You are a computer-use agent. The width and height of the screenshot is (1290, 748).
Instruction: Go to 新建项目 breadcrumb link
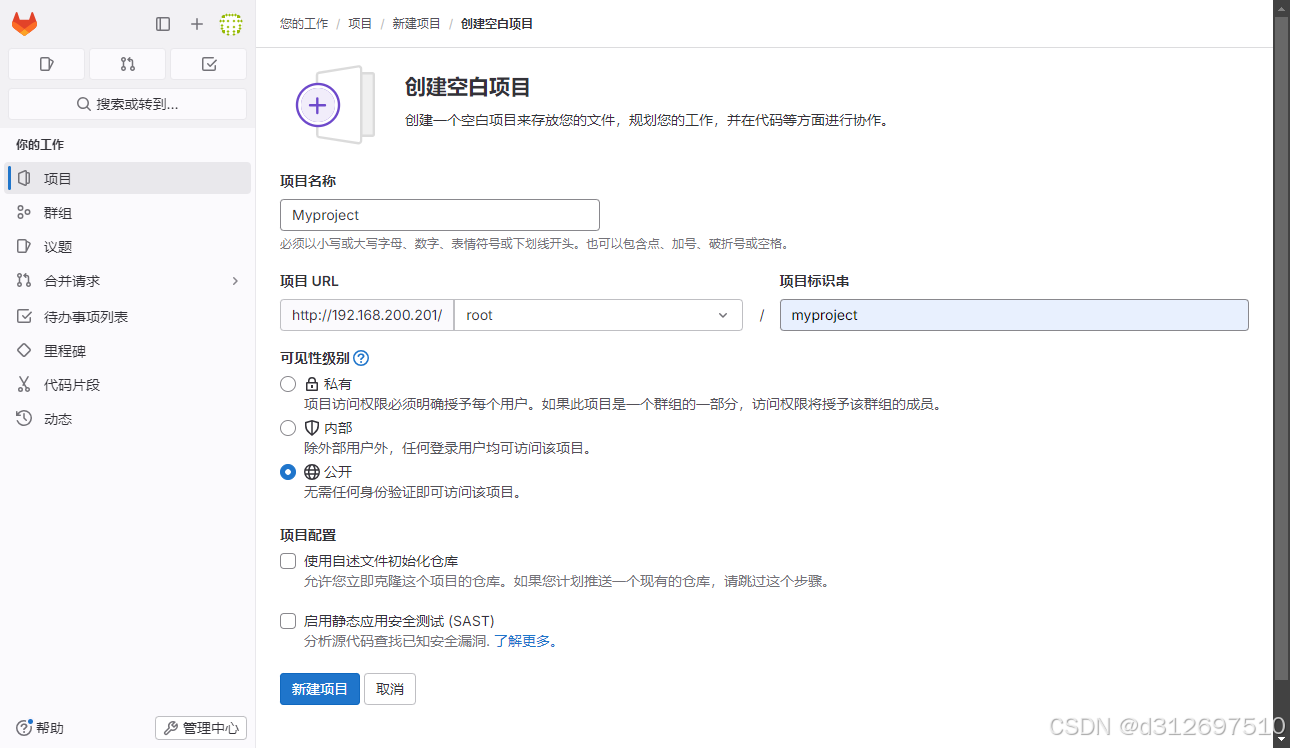click(x=416, y=23)
